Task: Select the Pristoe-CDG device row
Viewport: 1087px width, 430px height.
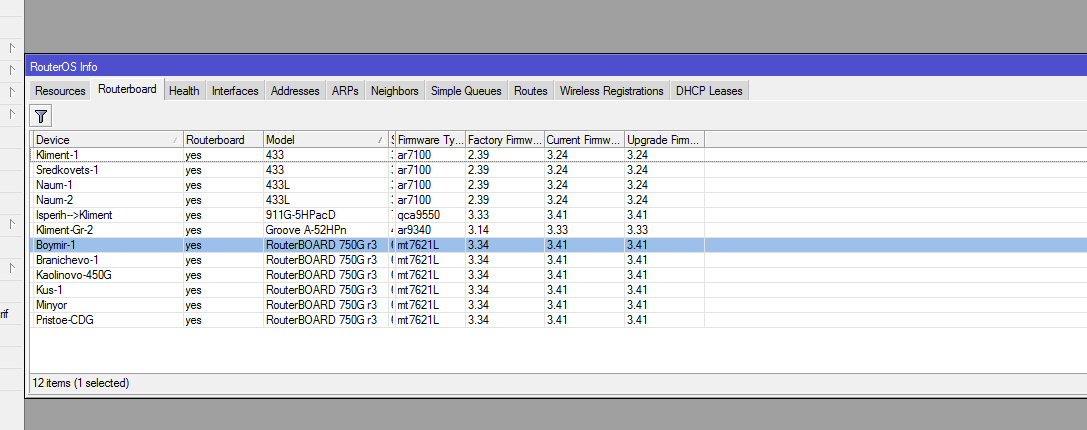Action: [x=67, y=320]
